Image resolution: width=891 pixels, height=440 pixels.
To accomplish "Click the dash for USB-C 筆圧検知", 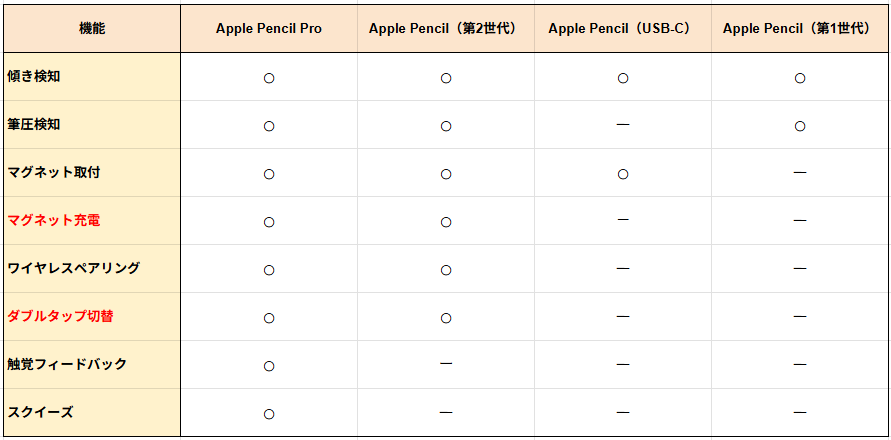I will tap(623, 124).
